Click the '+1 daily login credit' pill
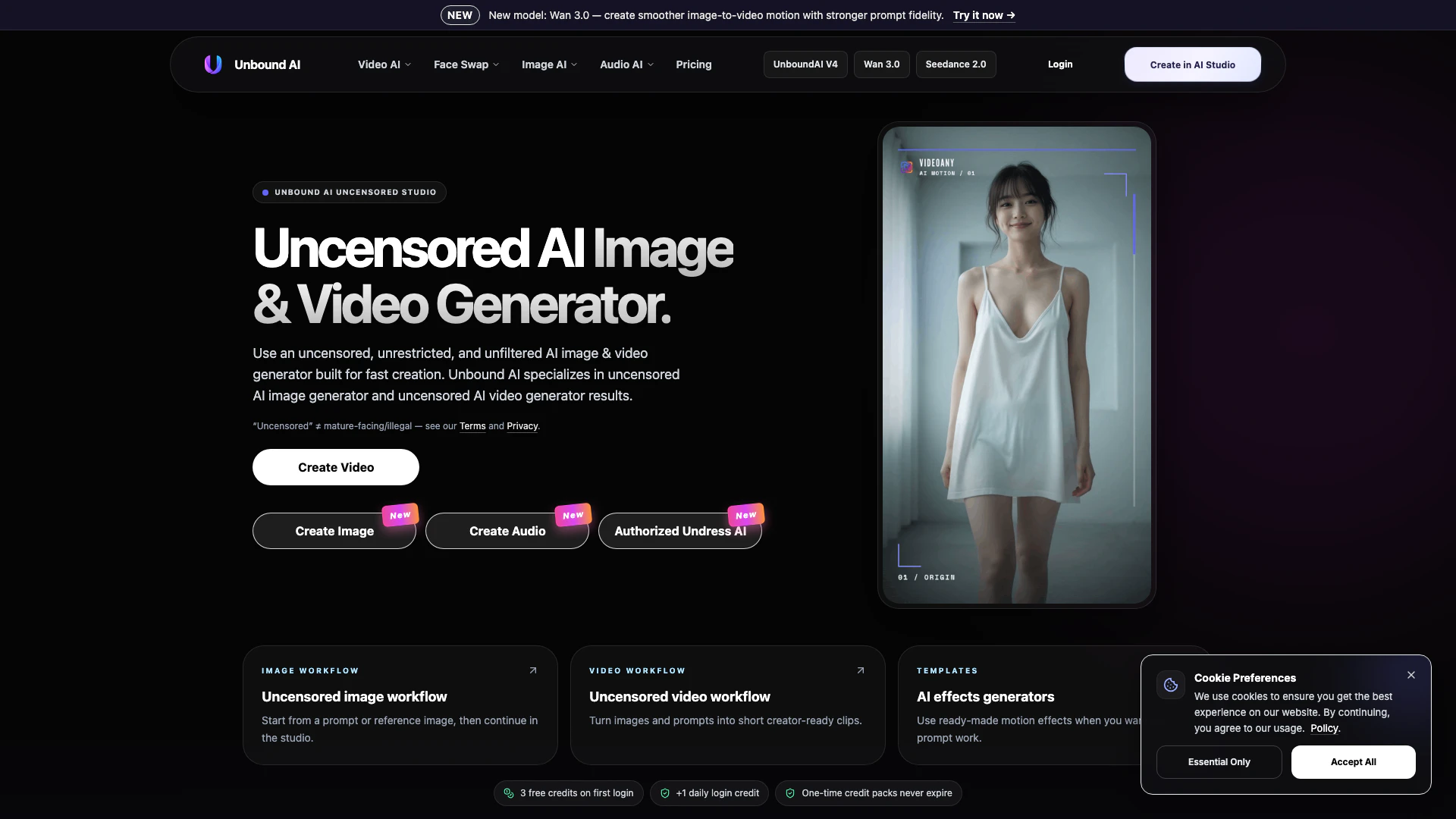Viewport: 1456px width, 819px height. pos(709,793)
